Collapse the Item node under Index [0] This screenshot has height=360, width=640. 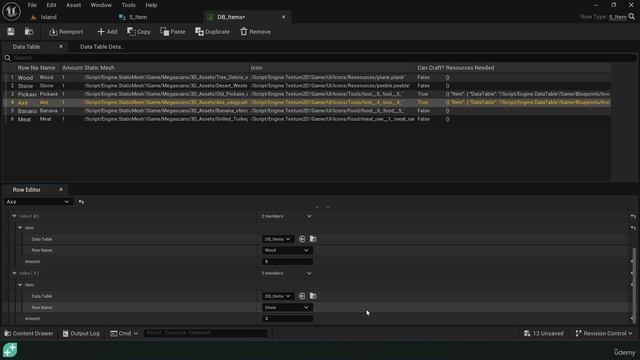tap(20, 228)
